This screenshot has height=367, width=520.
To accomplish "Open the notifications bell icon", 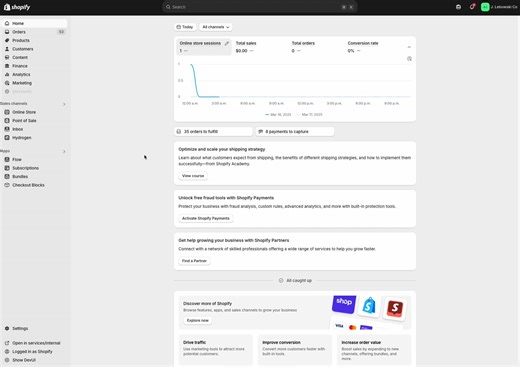I will click(x=472, y=7).
